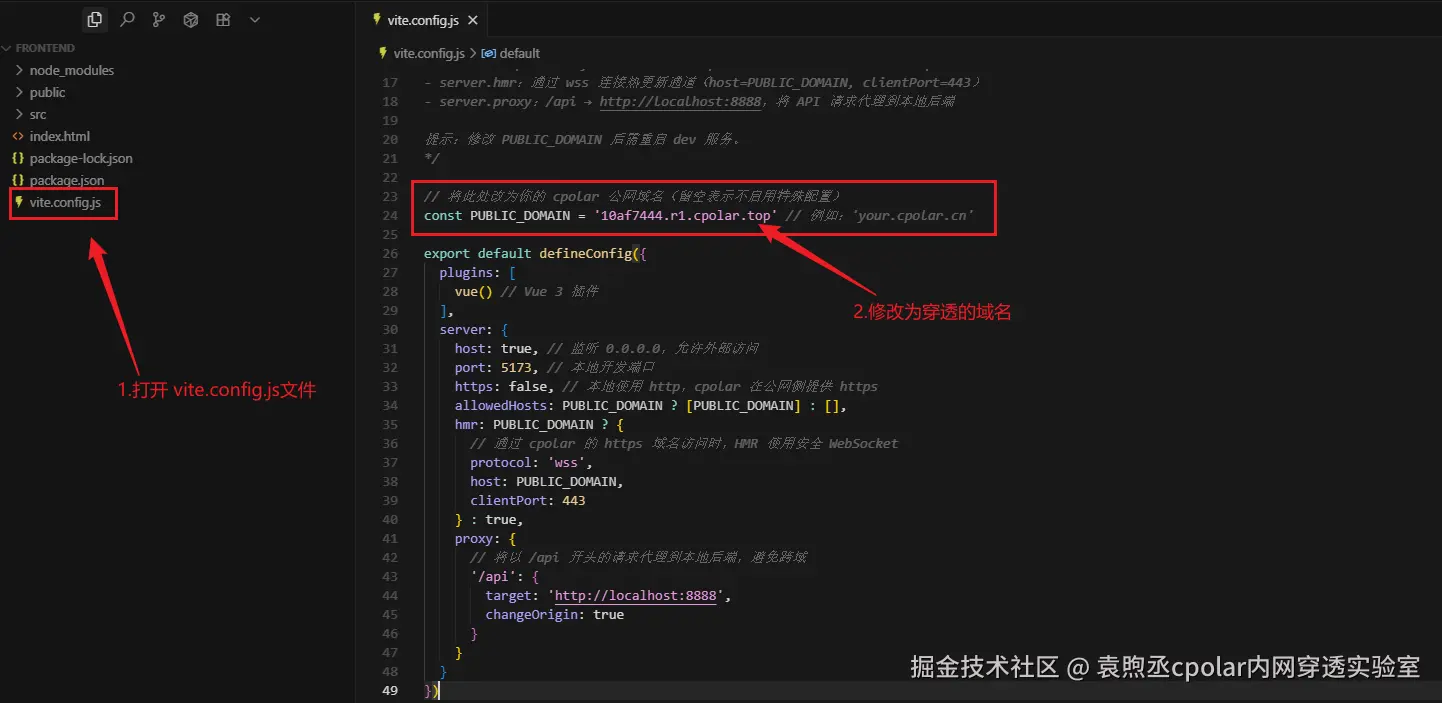Screen dimensions: 1442x703
Task: Click the Vite icon beside vite.config.js in explorer
Action: [x=18, y=202]
